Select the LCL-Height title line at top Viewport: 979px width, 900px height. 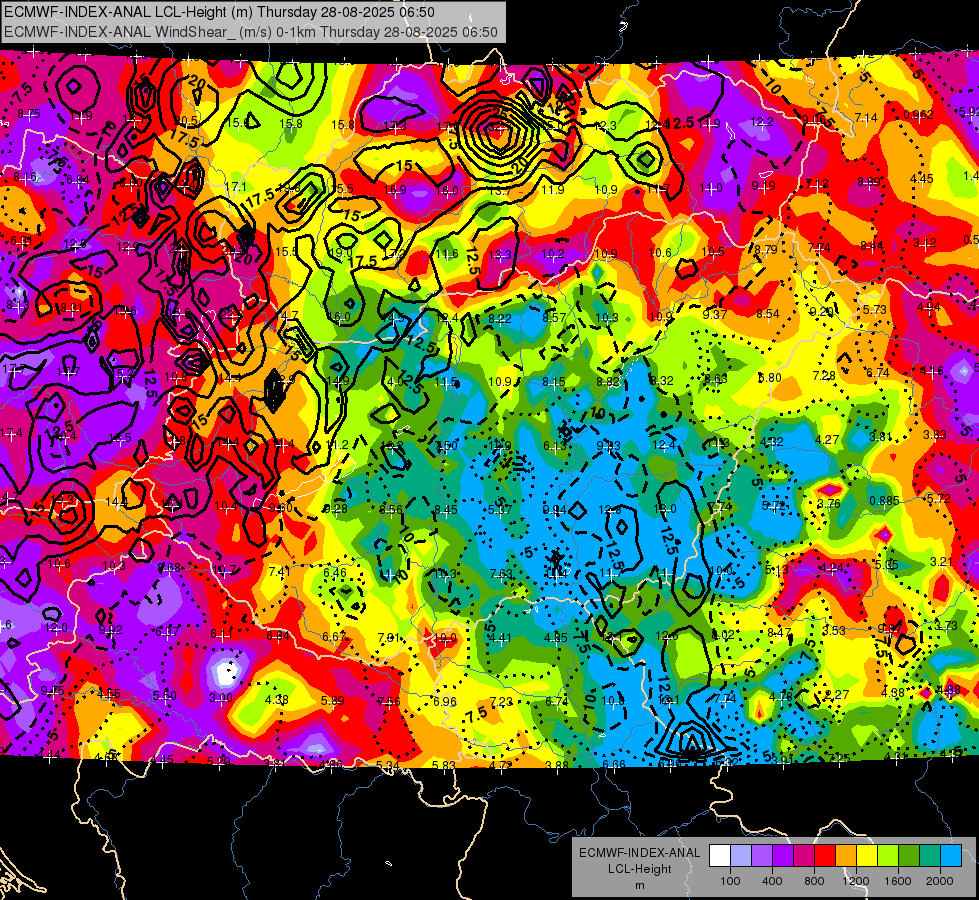click(x=219, y=12)
